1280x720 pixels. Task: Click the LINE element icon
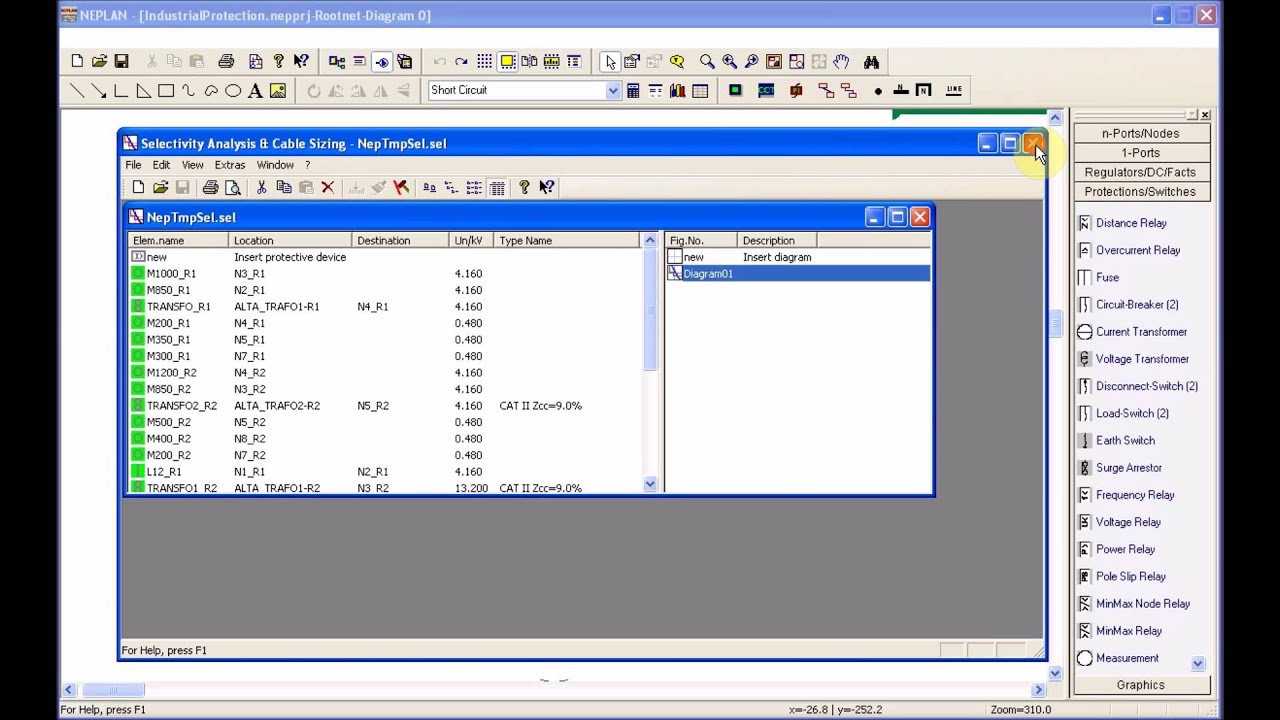[954, 91]
